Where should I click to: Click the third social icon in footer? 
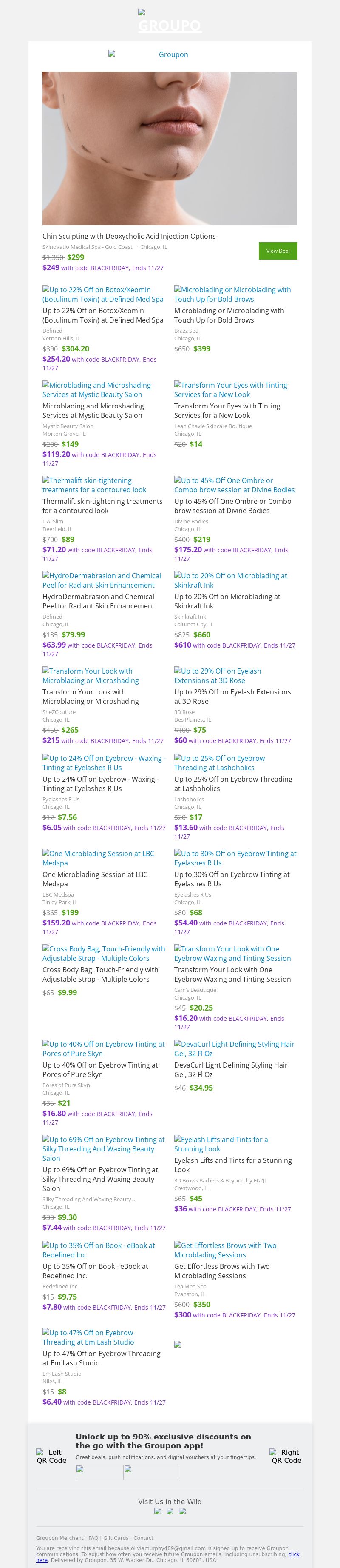[182, 1510]
